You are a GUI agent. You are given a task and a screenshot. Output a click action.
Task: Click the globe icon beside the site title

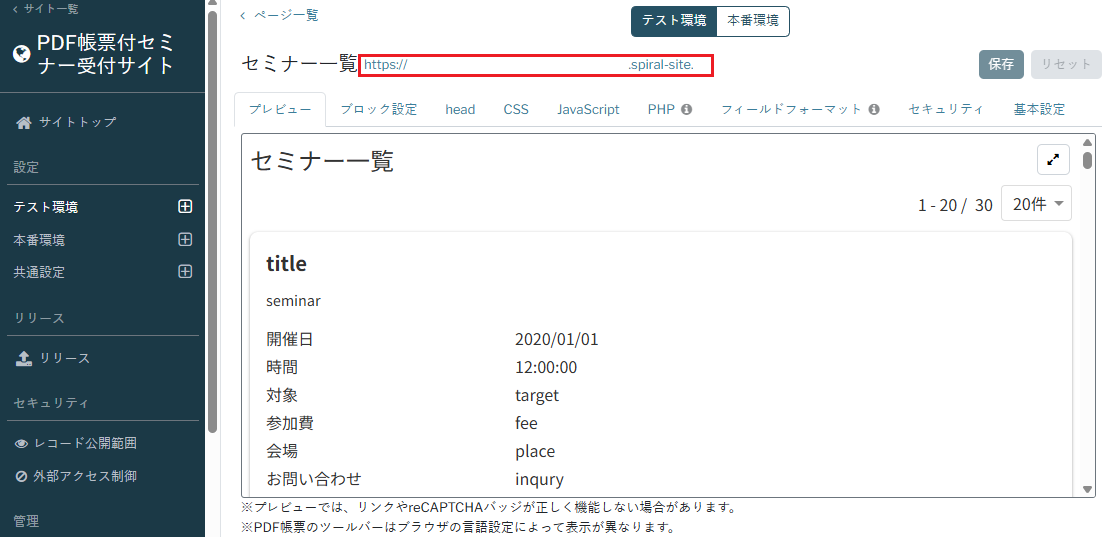point(21,54)
